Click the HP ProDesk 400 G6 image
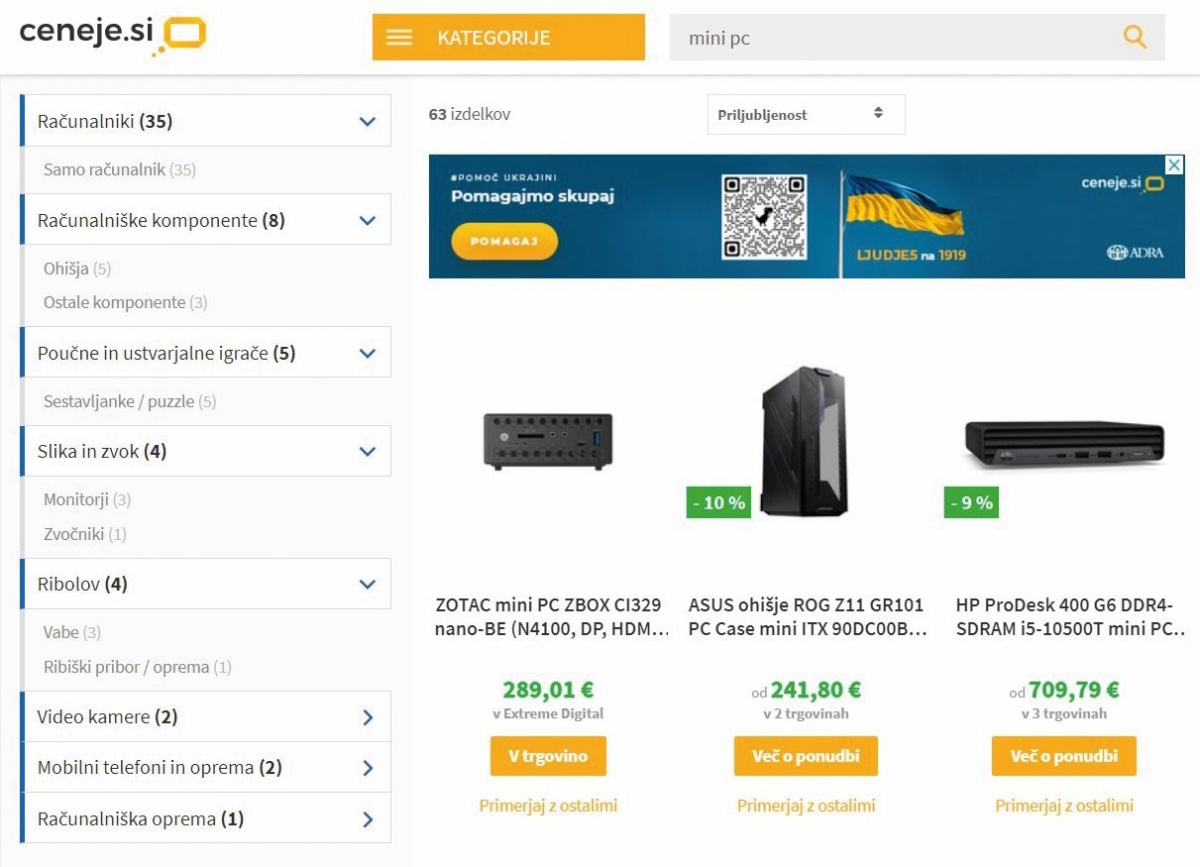1200x867 pixels. point(1065,443)
